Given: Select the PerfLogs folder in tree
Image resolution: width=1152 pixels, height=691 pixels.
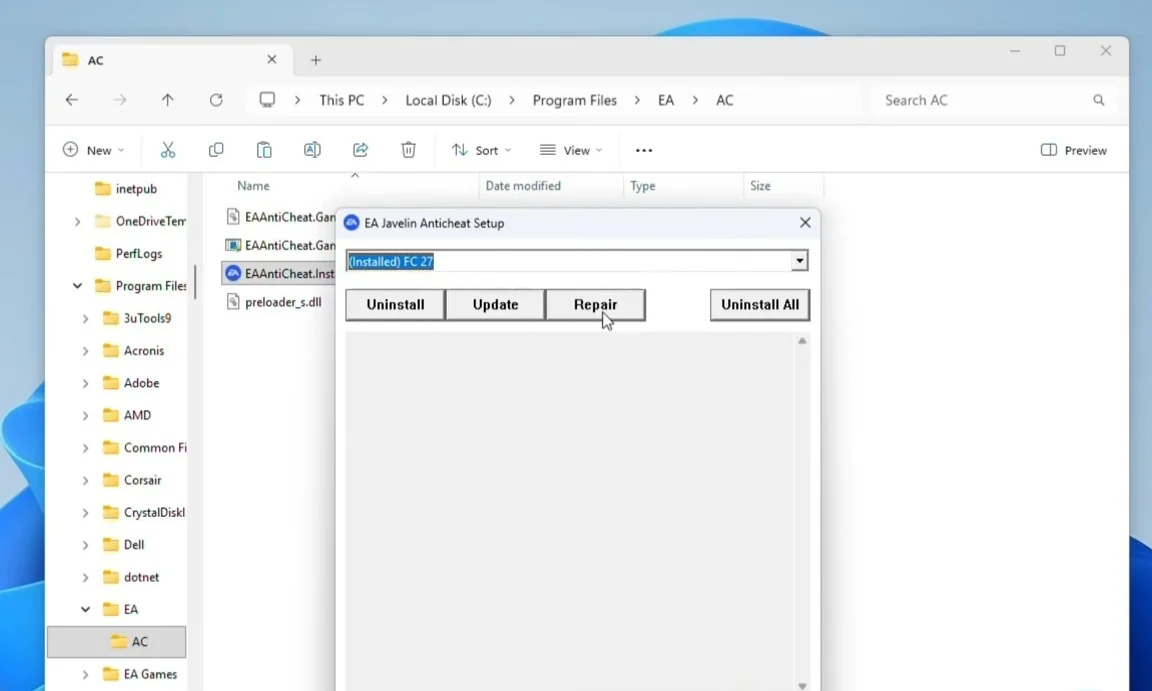Looking at the screenshot, I should pos(129,253).
